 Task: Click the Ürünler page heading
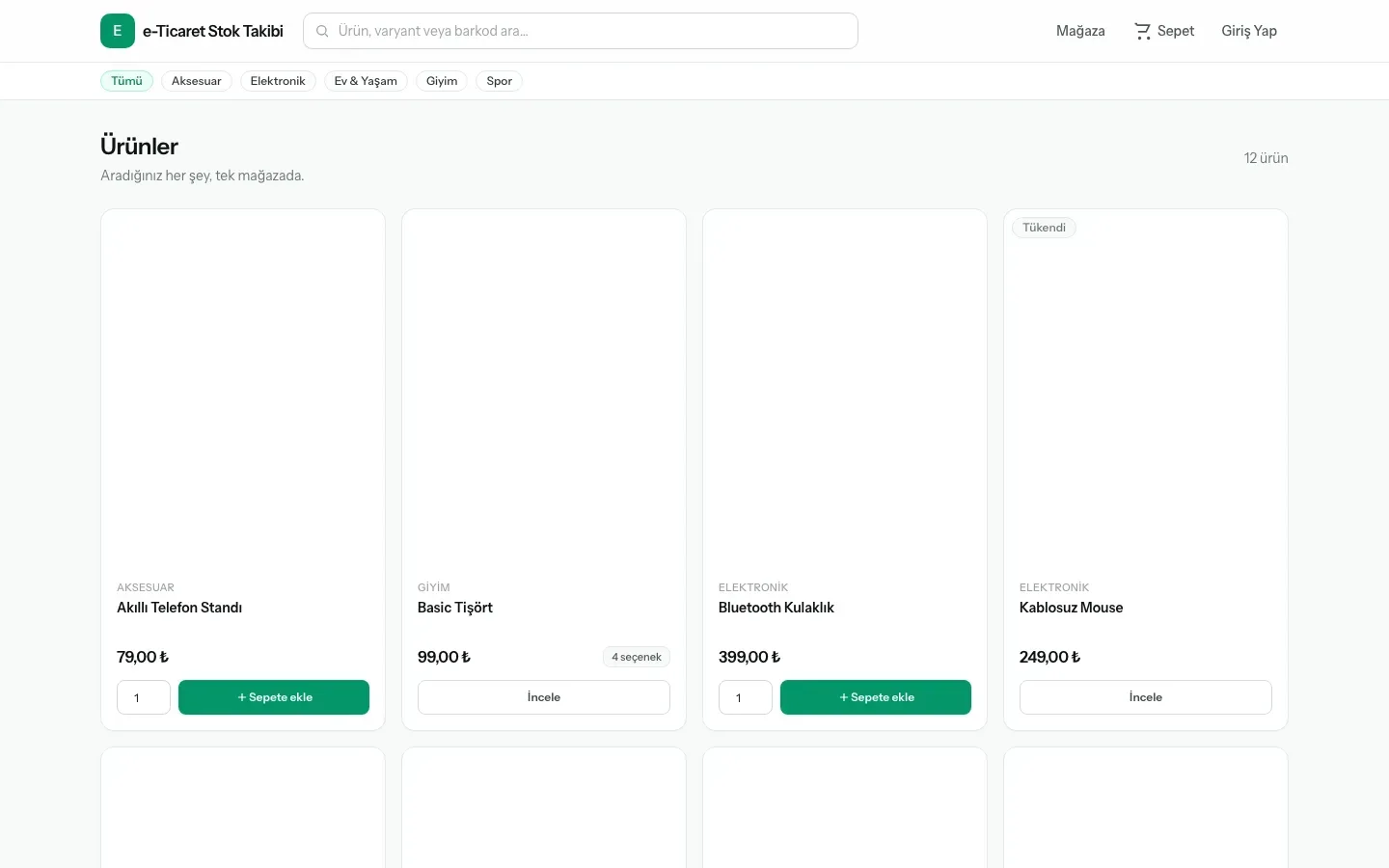pyautogui.click(x=140, y=147)
